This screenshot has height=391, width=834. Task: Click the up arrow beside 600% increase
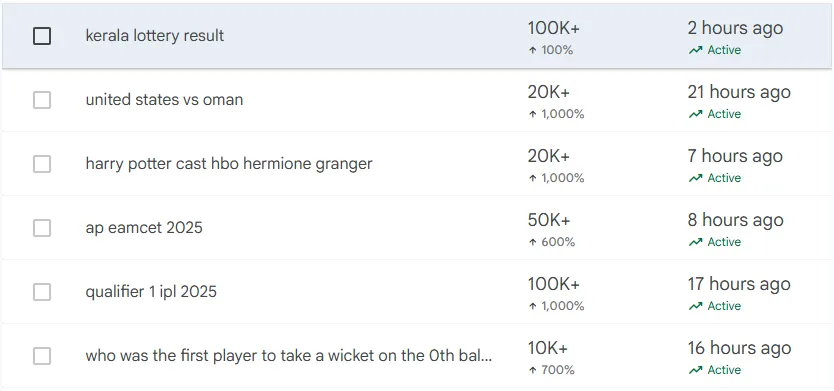point(532,243)
